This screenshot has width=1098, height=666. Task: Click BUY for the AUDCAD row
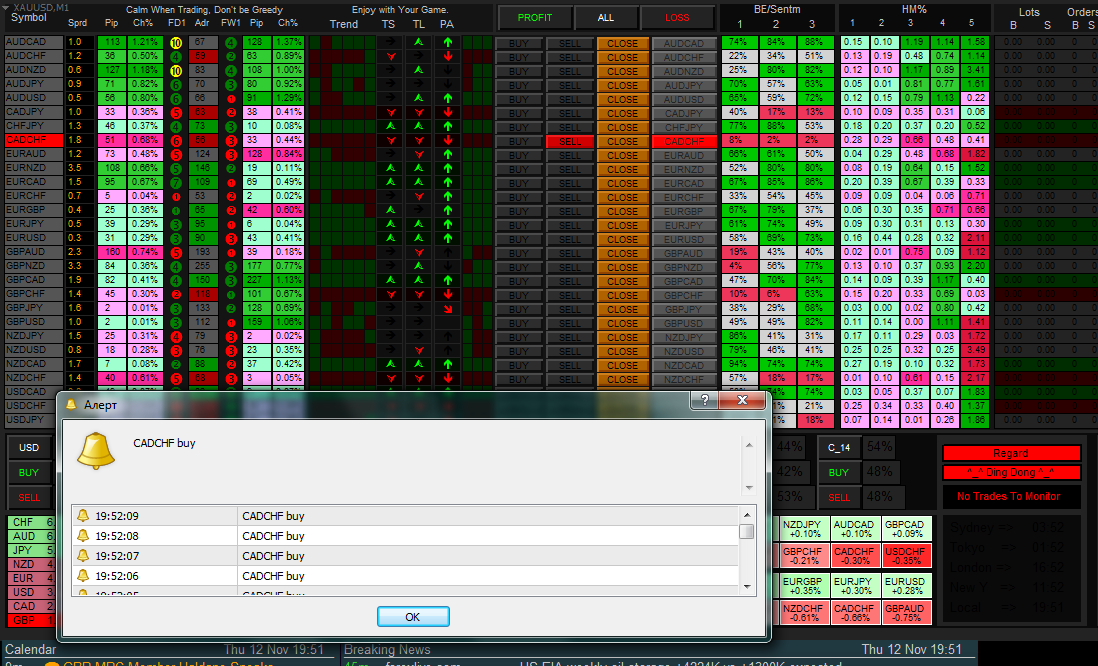click(x=519, y=43)
